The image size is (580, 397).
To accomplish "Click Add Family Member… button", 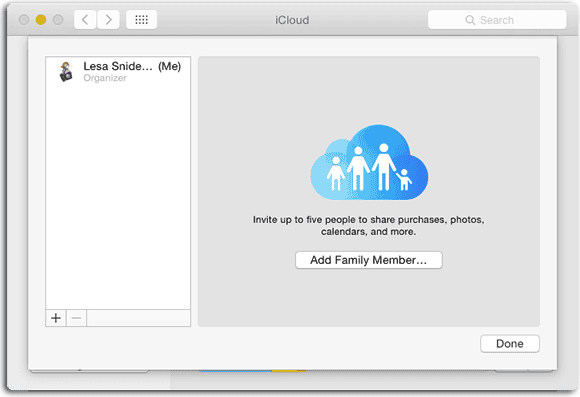I will (x=368, y=260).
